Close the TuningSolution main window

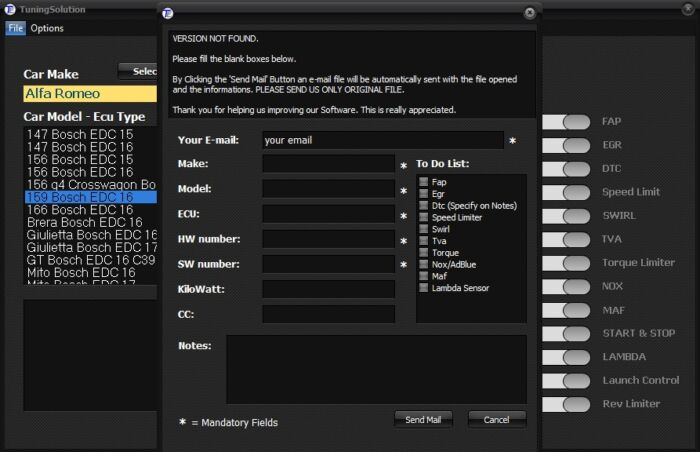click(688, 9)
